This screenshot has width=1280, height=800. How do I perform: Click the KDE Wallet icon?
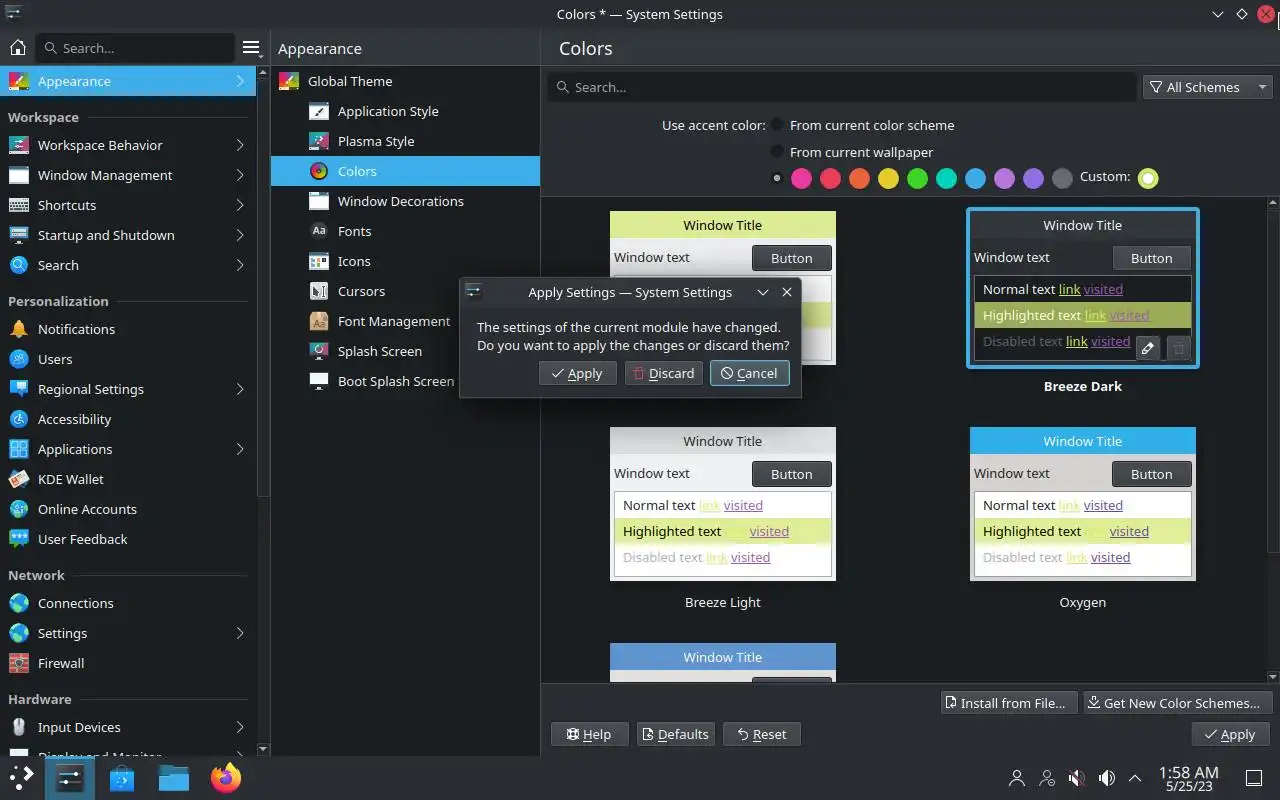coord(18,479)
